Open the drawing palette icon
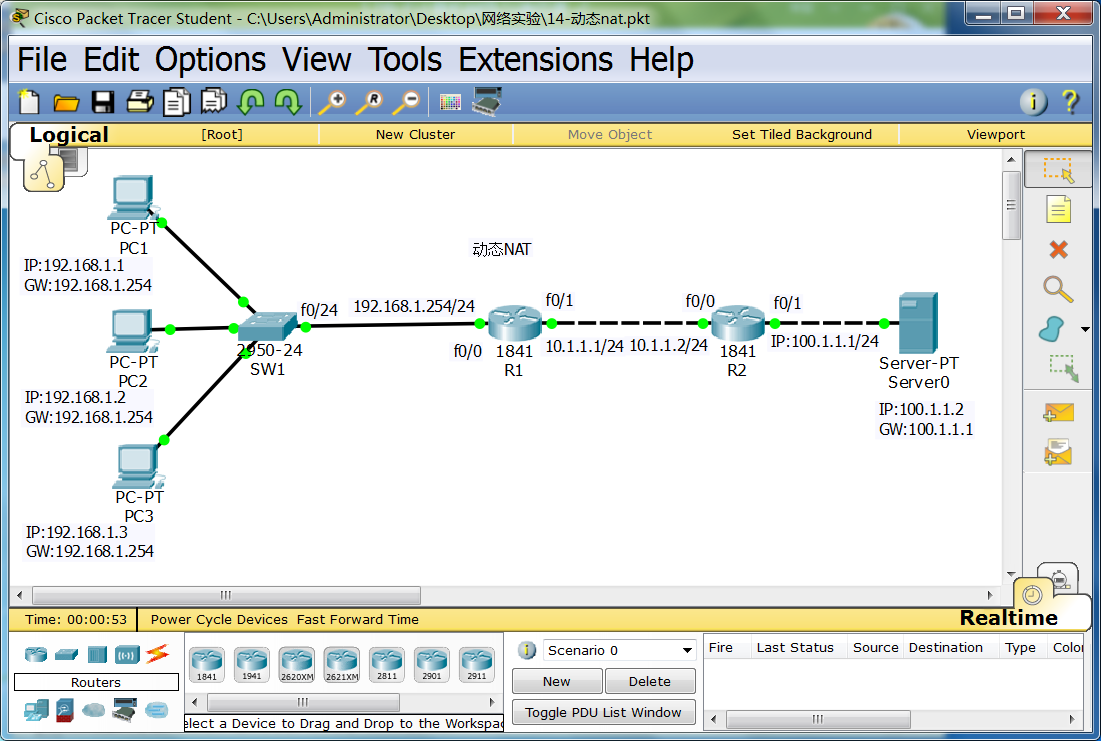Screen dimensions: 1101x741 [x=450, y=103]
